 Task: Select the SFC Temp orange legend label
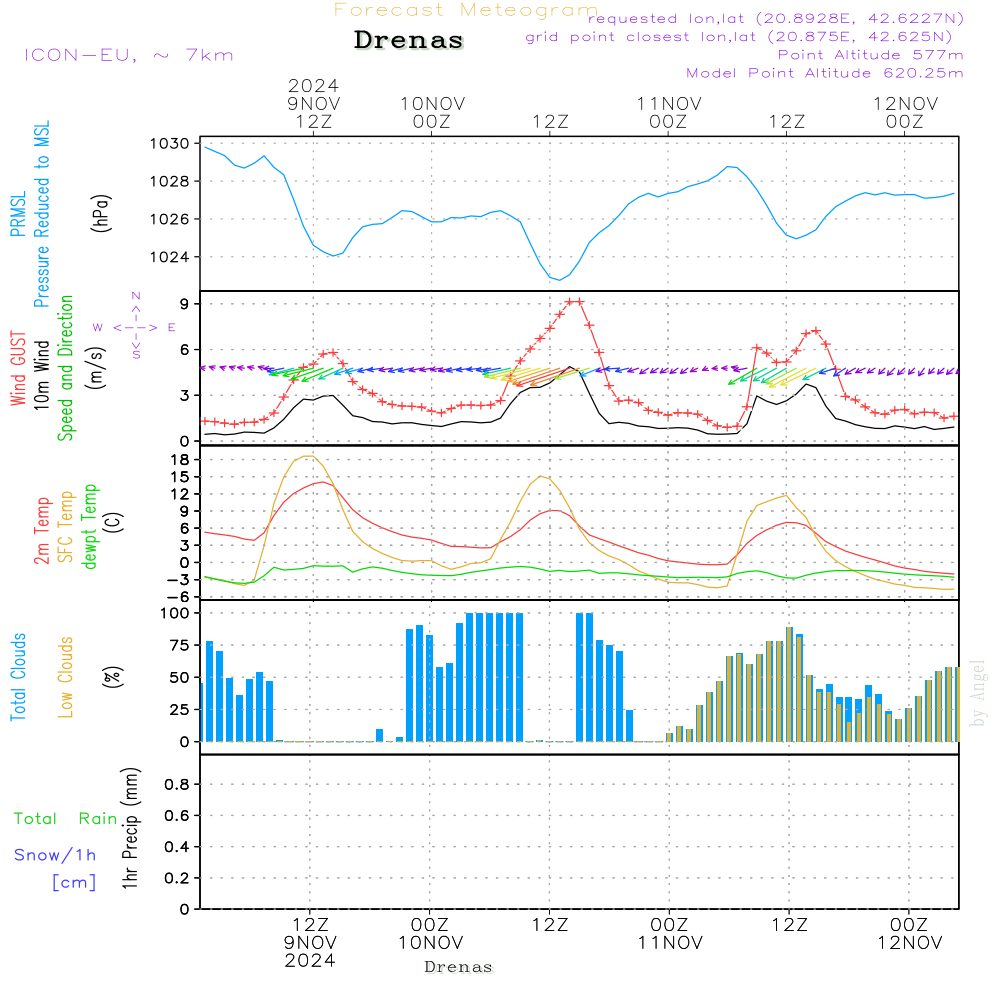[67, 526]
